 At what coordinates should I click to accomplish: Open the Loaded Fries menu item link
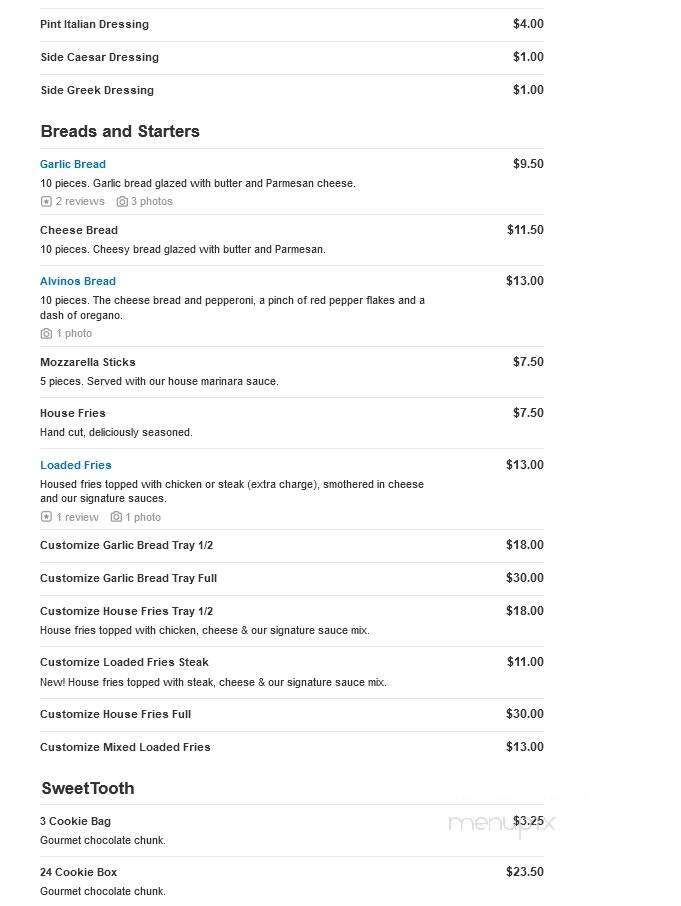pyautogui.click(x=76, y=465)
